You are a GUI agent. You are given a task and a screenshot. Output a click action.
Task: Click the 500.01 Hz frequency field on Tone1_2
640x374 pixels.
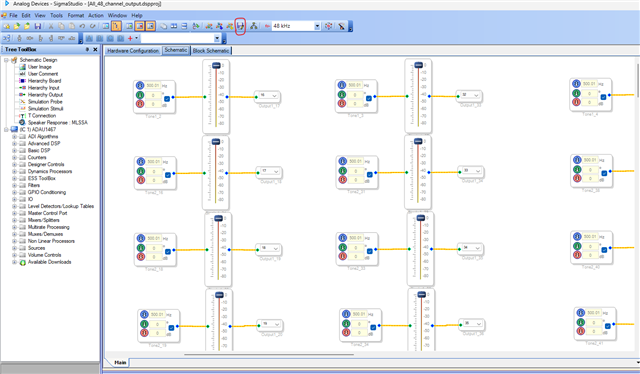[153, 86]
